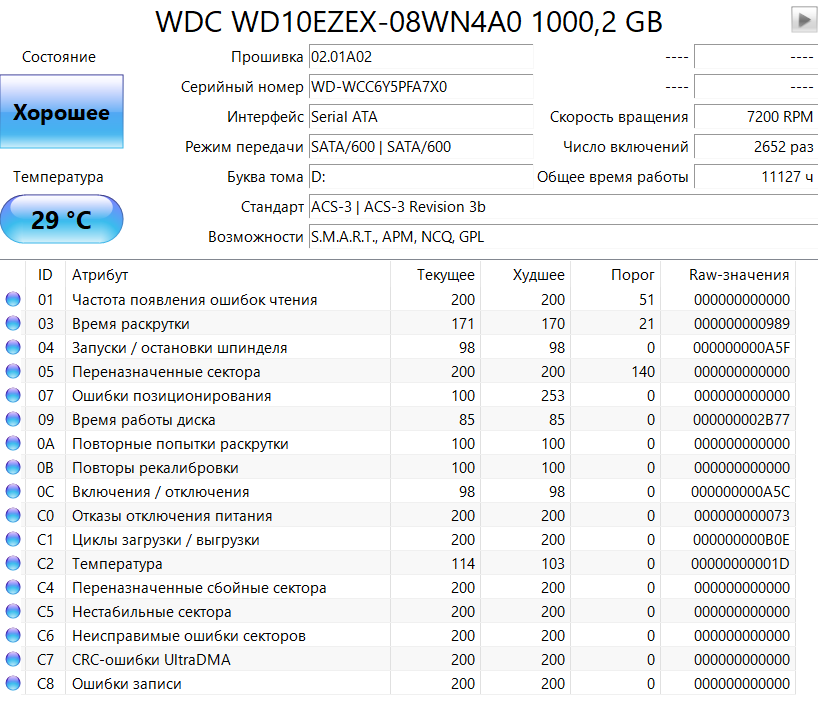The width and height of the screenshot is (818, 712).
Task: Click the Интерфейс field Serial ATA
Action: coord(421,117)
